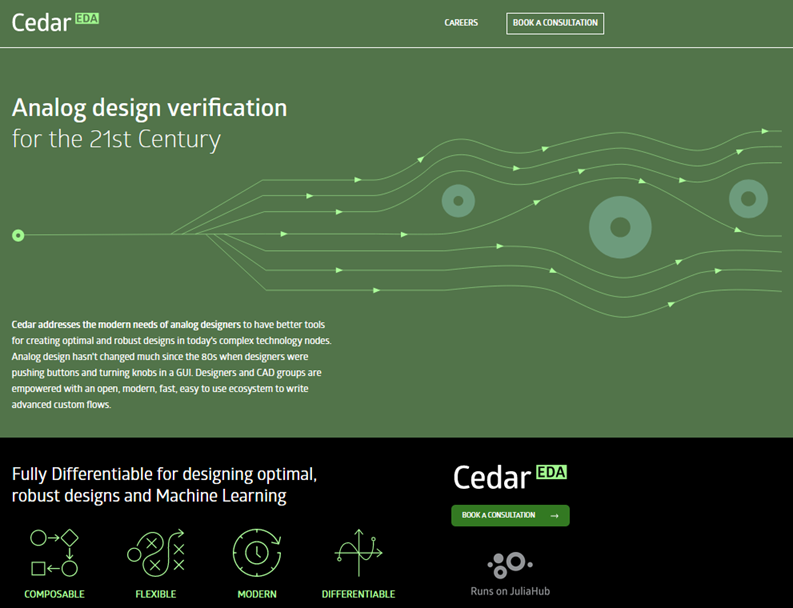
Task: Click header Book a Consultation button
Action: [555, 23]
